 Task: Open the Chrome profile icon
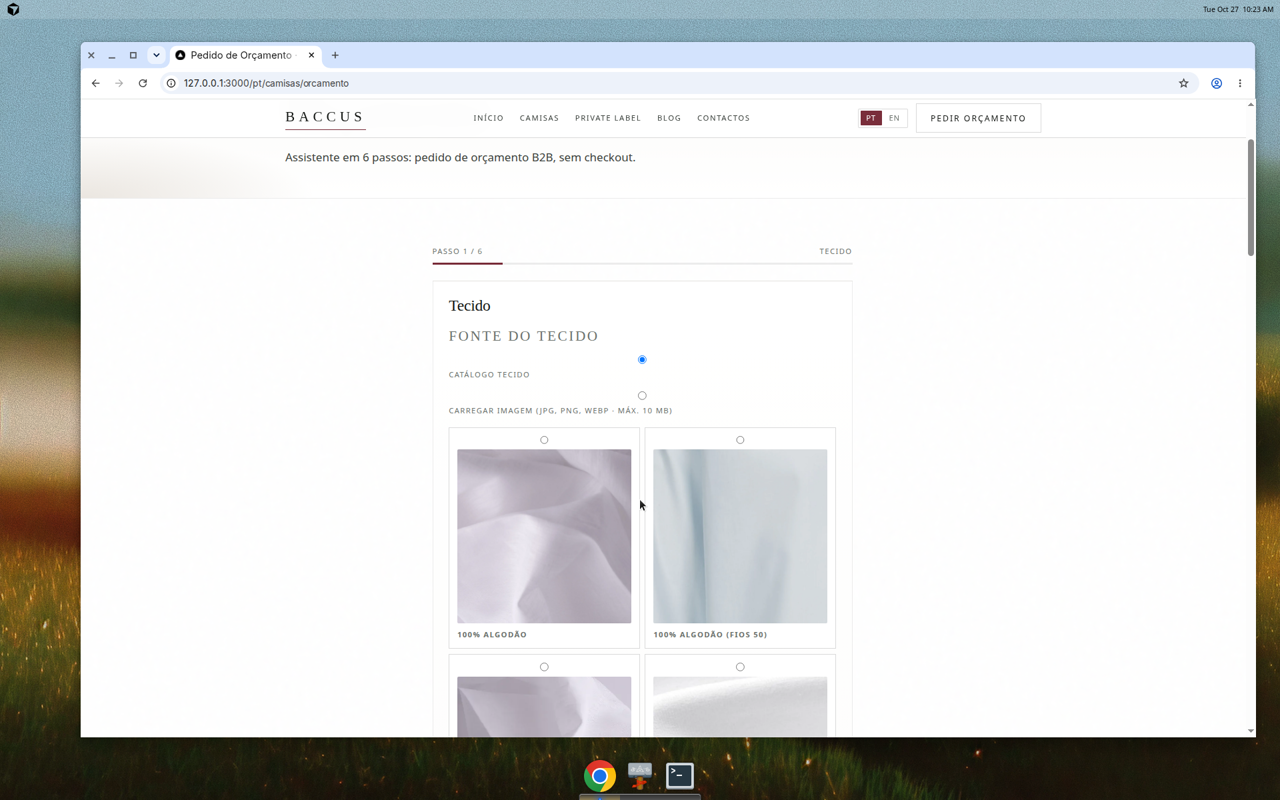tap(1216, 83)
